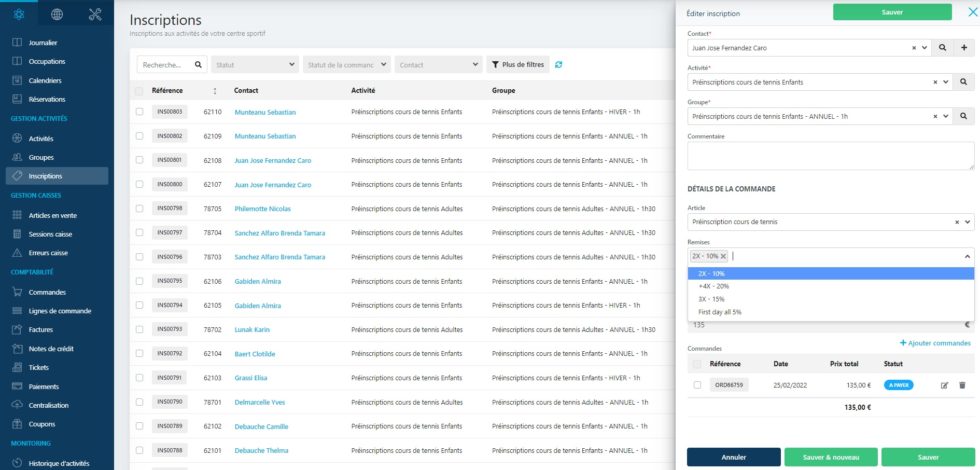The image size is (980, 470).
Task: Open the globe tab in top bar
Action: pyautogui.click(x=57, y=14)
